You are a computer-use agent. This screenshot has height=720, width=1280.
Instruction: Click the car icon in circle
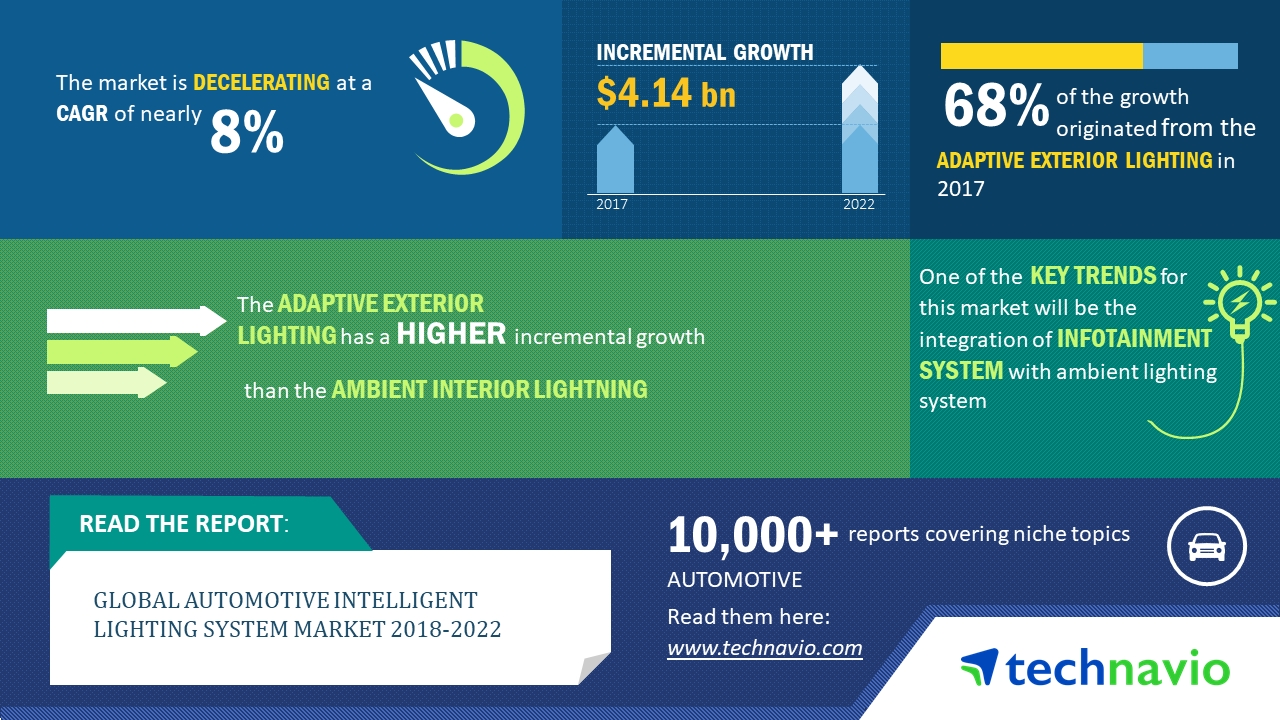point(1207,546)
